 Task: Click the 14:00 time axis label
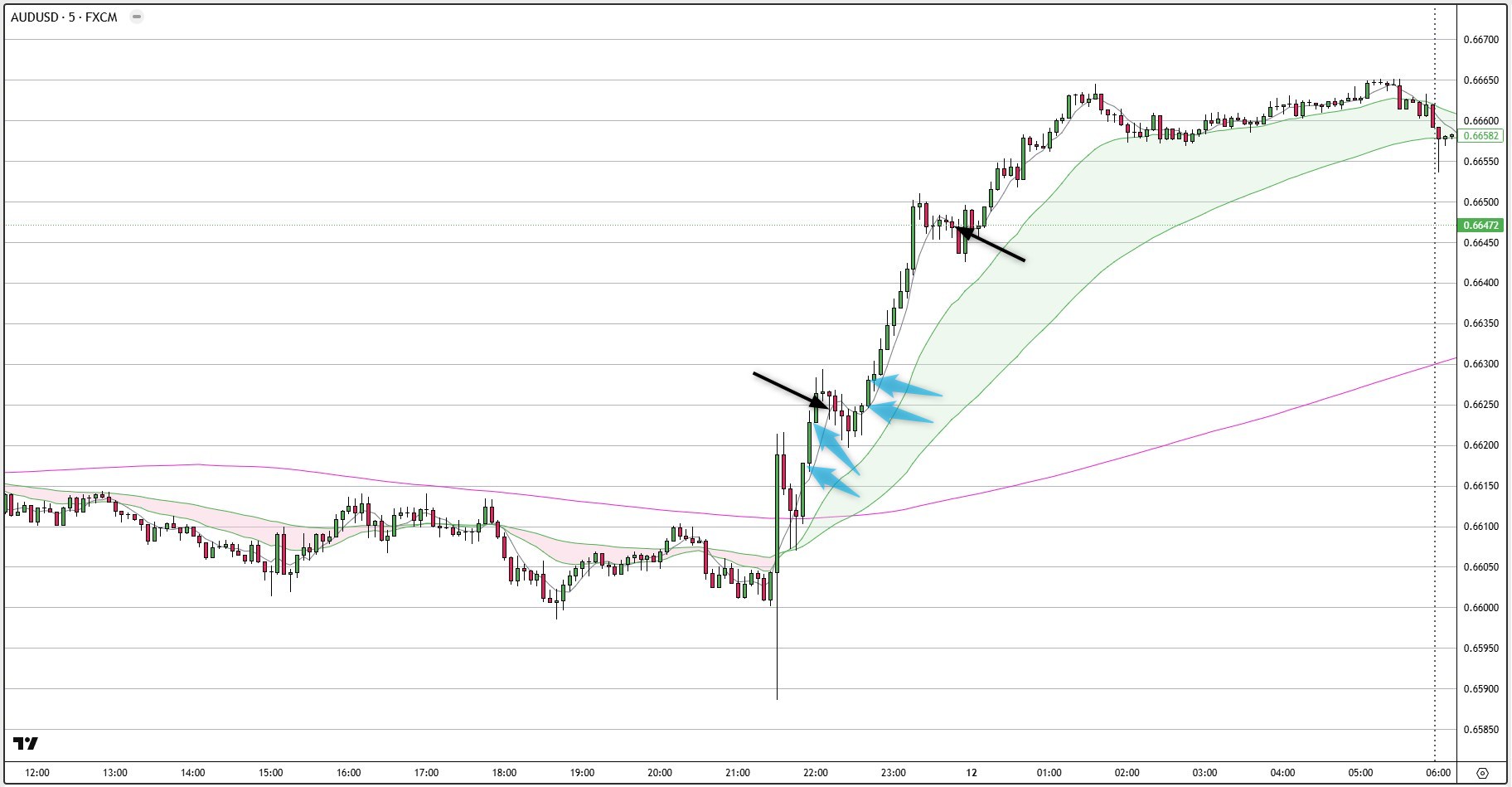click(x=193, y=773)
